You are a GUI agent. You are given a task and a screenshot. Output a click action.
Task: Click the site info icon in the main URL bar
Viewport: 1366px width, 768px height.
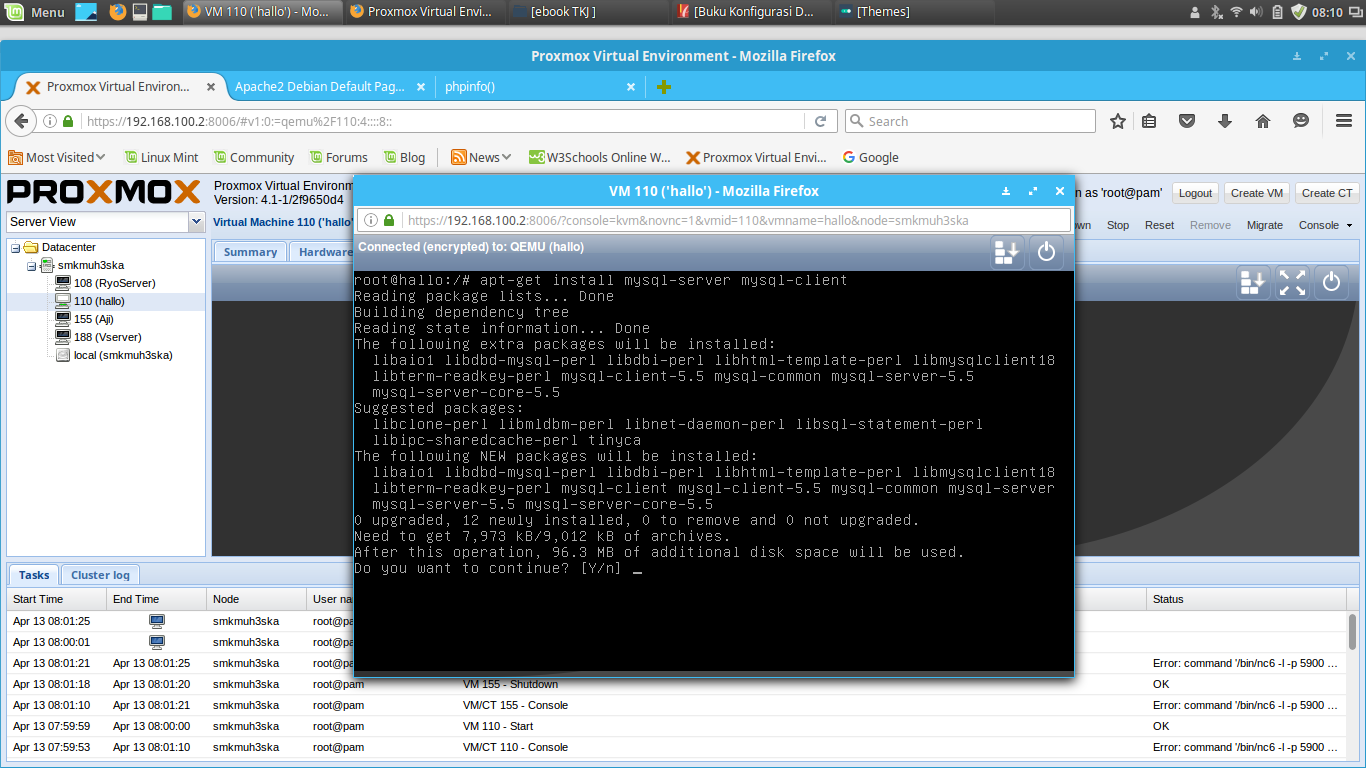point(50,121)
